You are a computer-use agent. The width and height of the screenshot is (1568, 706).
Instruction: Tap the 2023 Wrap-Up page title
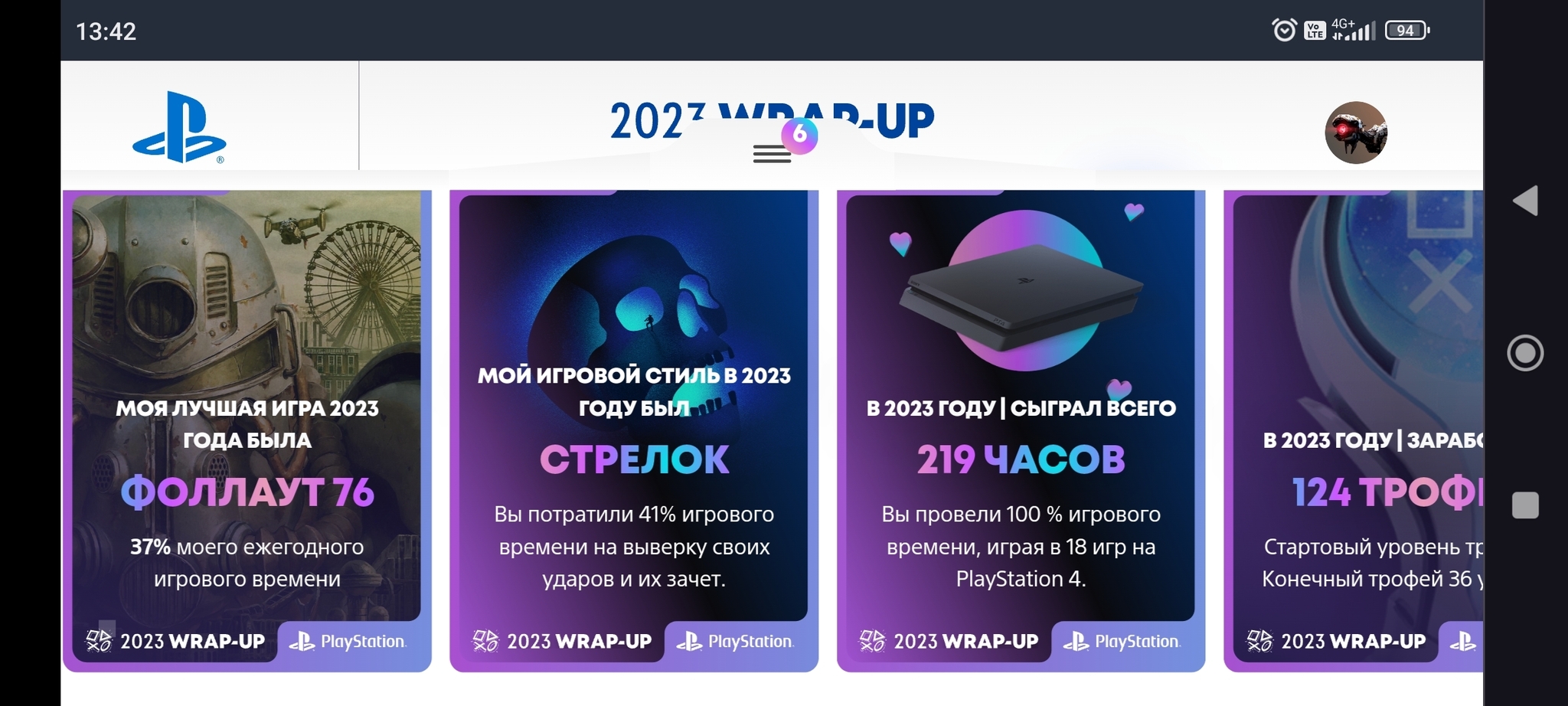coord(772,121)
